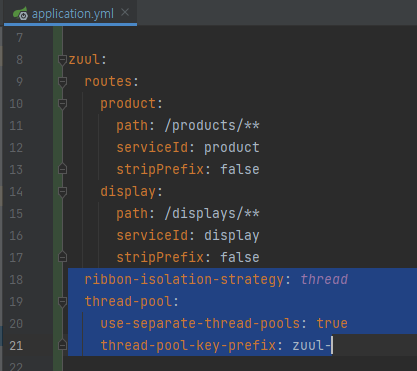Image resolution: width=417 pixels, height=371 pixels.
Task: Click the 'path' key on line 15
Action: (x=132, y=214)
